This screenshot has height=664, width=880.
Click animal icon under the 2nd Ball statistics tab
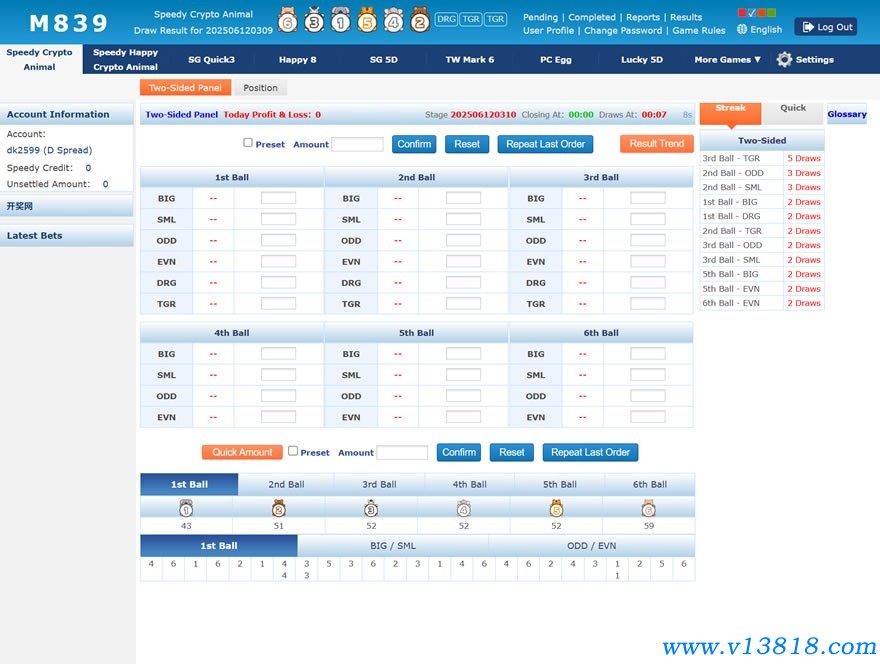(279, 508)
